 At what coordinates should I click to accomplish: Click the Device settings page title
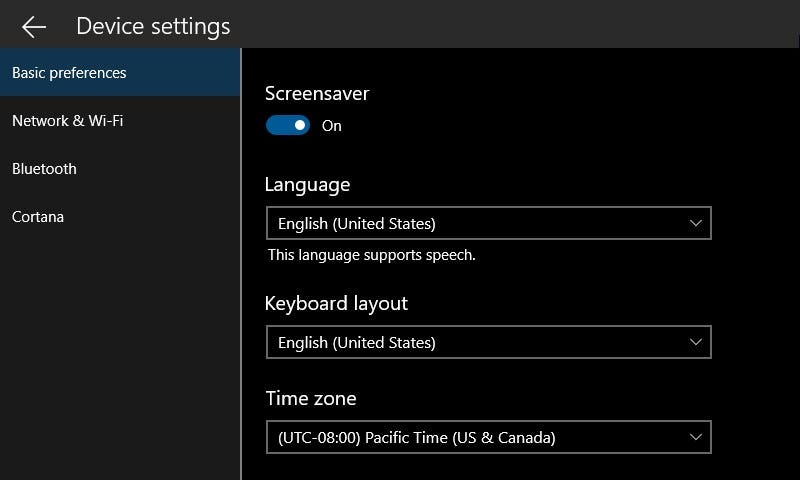[153, 27]
